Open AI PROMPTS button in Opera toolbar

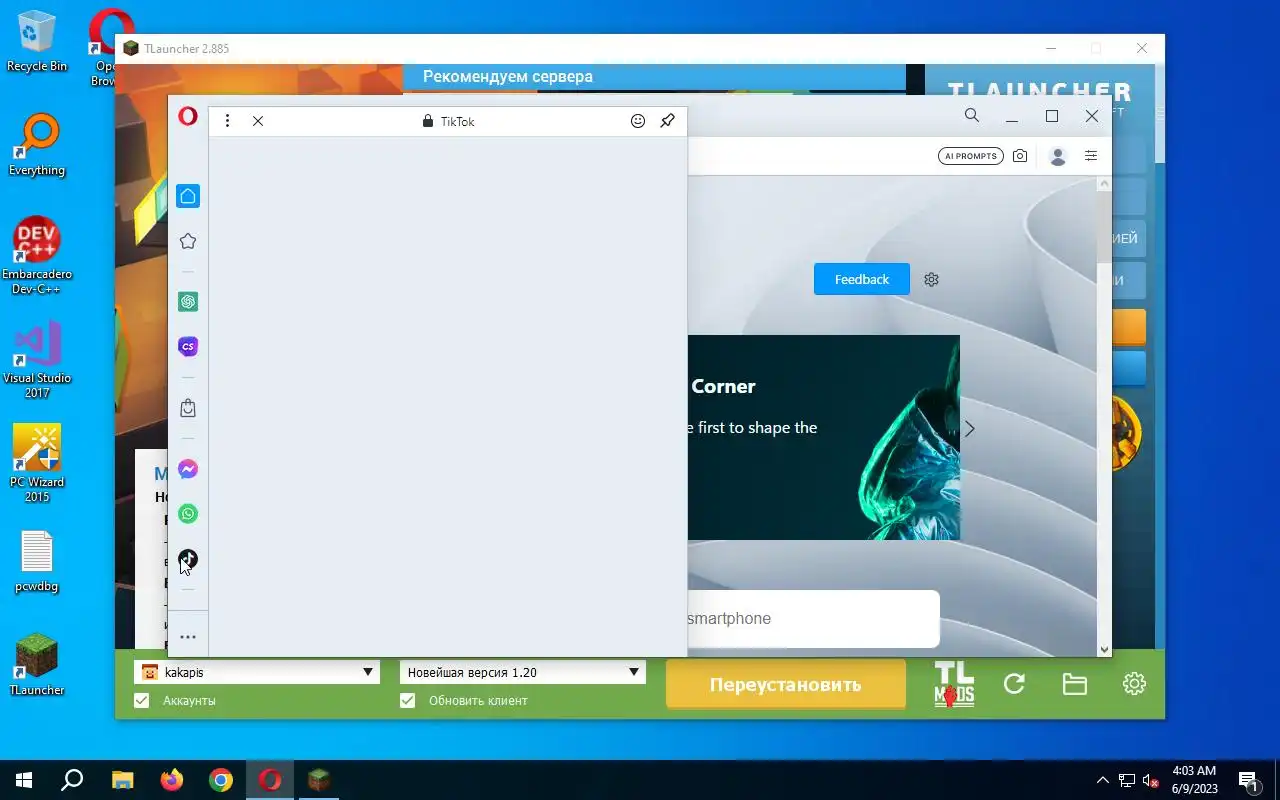[971, 156]
